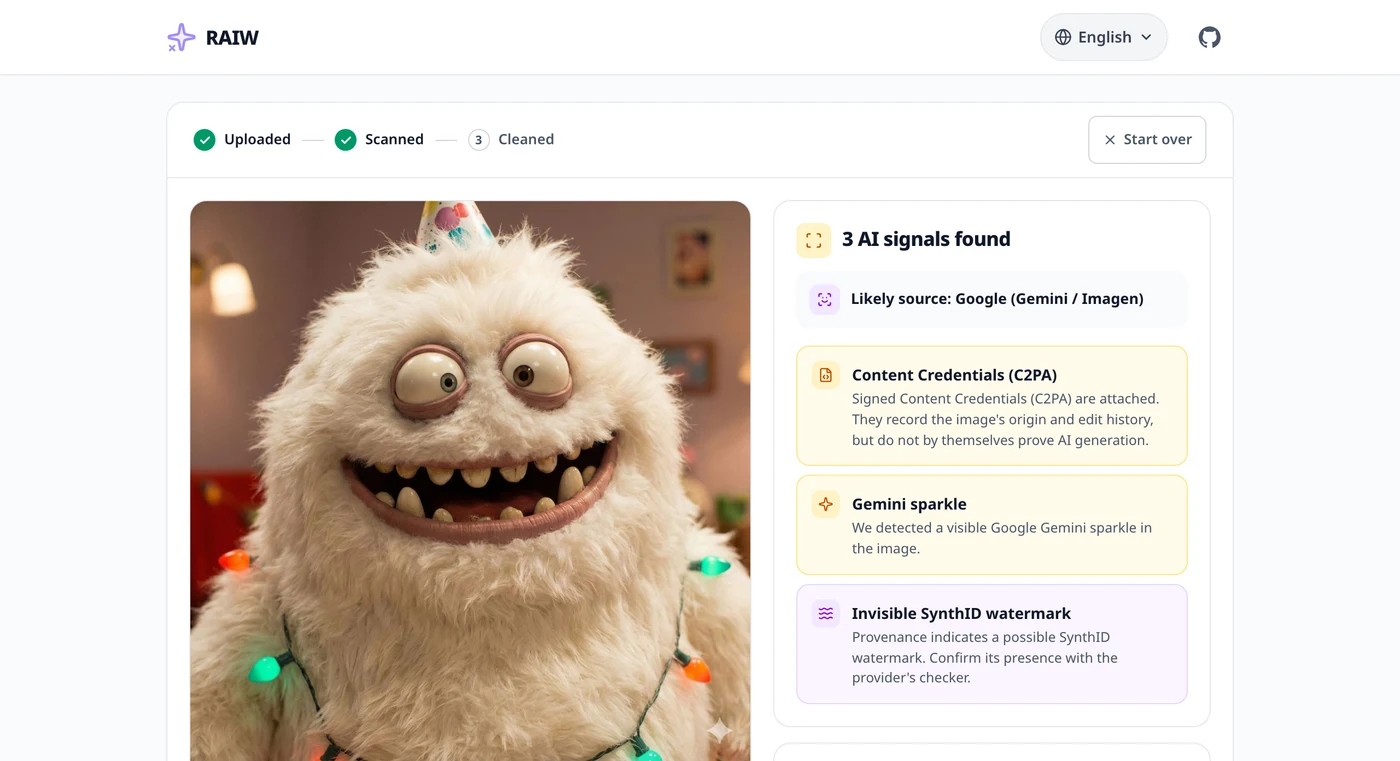Click 'Likely source: Google (Gemini / Imagen)' text
Screen dimensions: 1400x761
click(997, 299)
